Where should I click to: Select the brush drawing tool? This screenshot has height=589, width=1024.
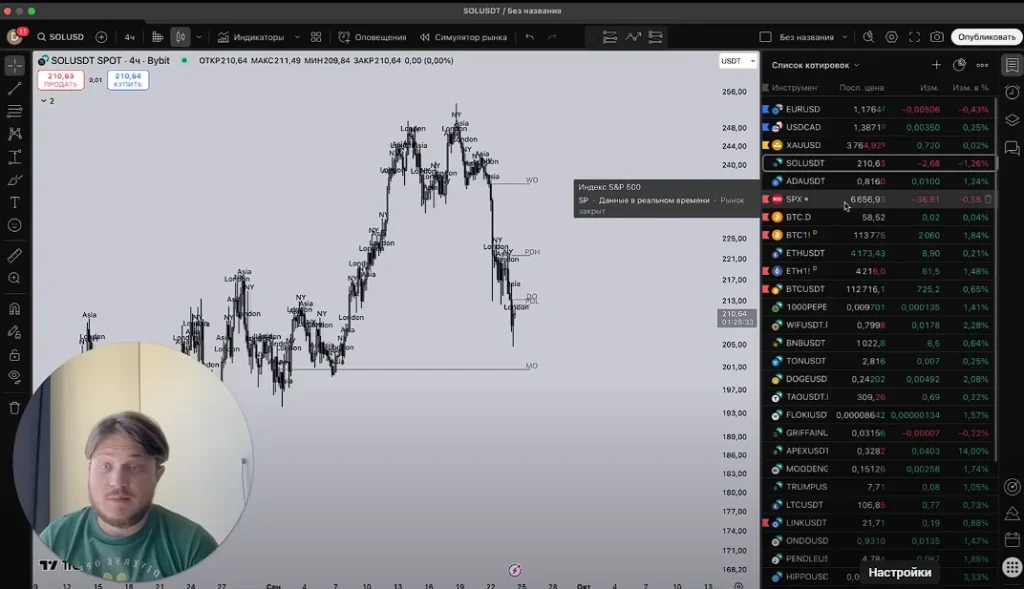click(x=14, y=180)
